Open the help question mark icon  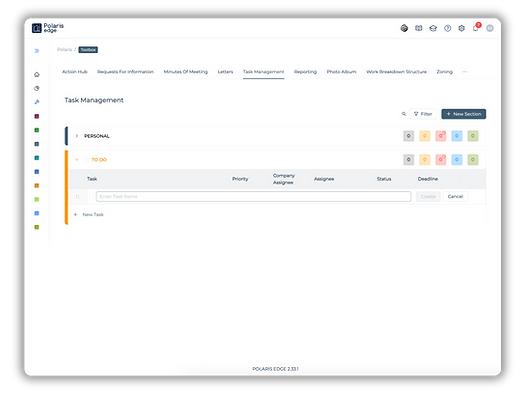(448, 28)
